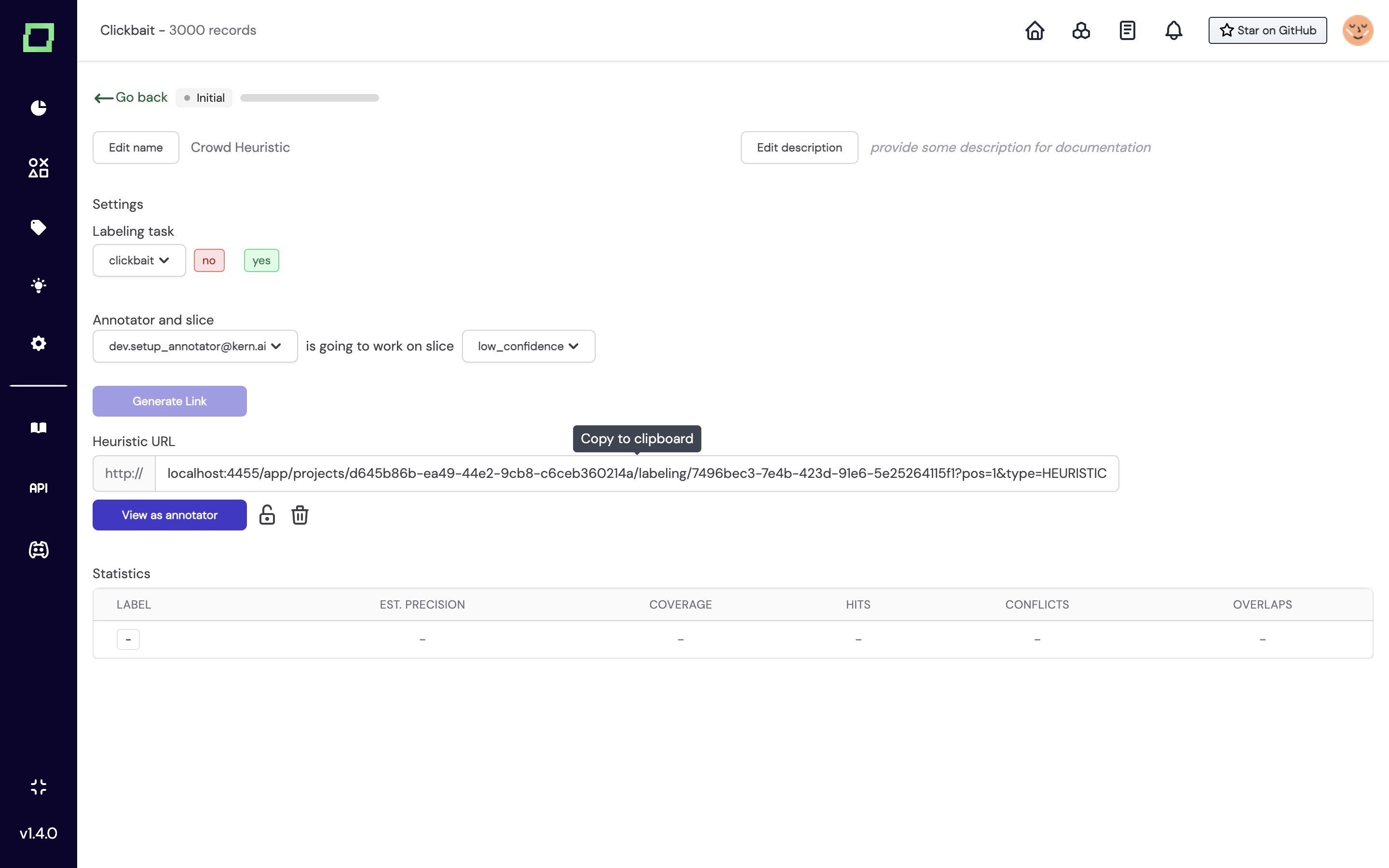Open the data browser shapes icon
Image resolution: width=1389 pixels, height=868 pixels.
[39, 168]
